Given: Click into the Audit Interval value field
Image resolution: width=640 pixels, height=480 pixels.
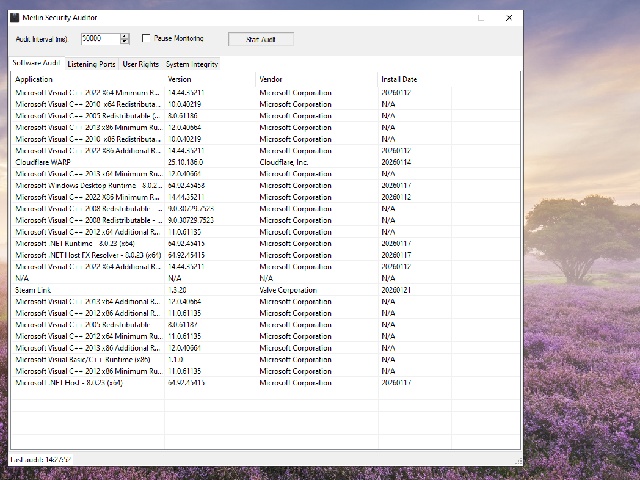Looking at the screenshot, I should (100, 39).
